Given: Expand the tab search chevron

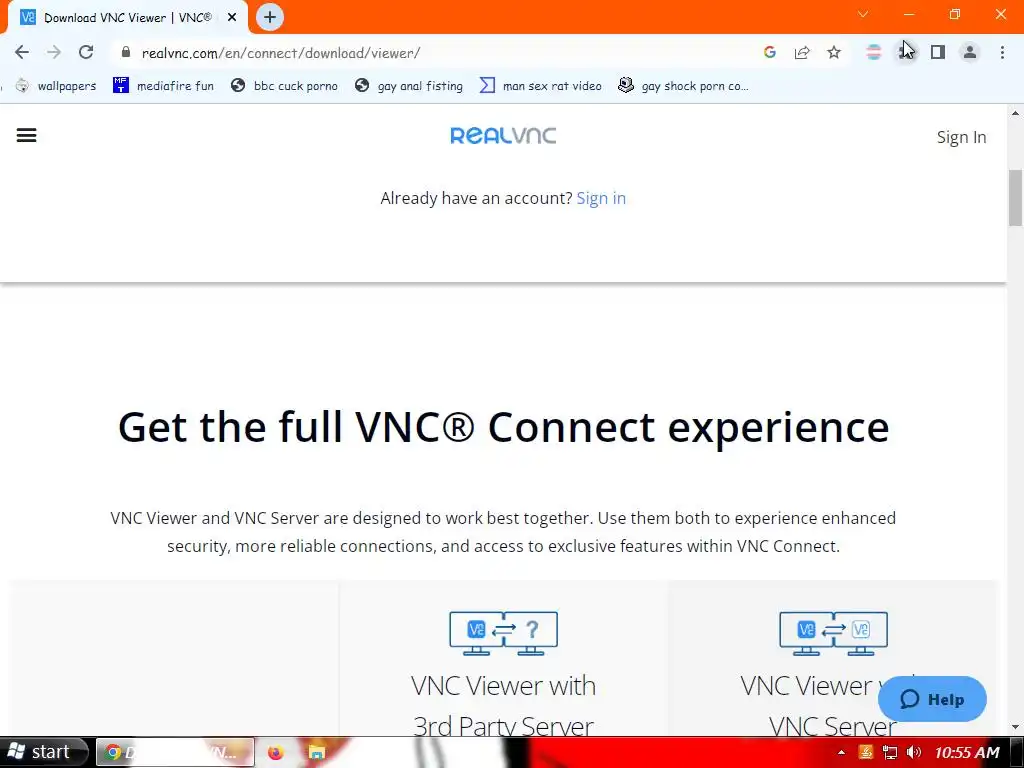Looking at the screenshot, I should [x=863, y=14].
